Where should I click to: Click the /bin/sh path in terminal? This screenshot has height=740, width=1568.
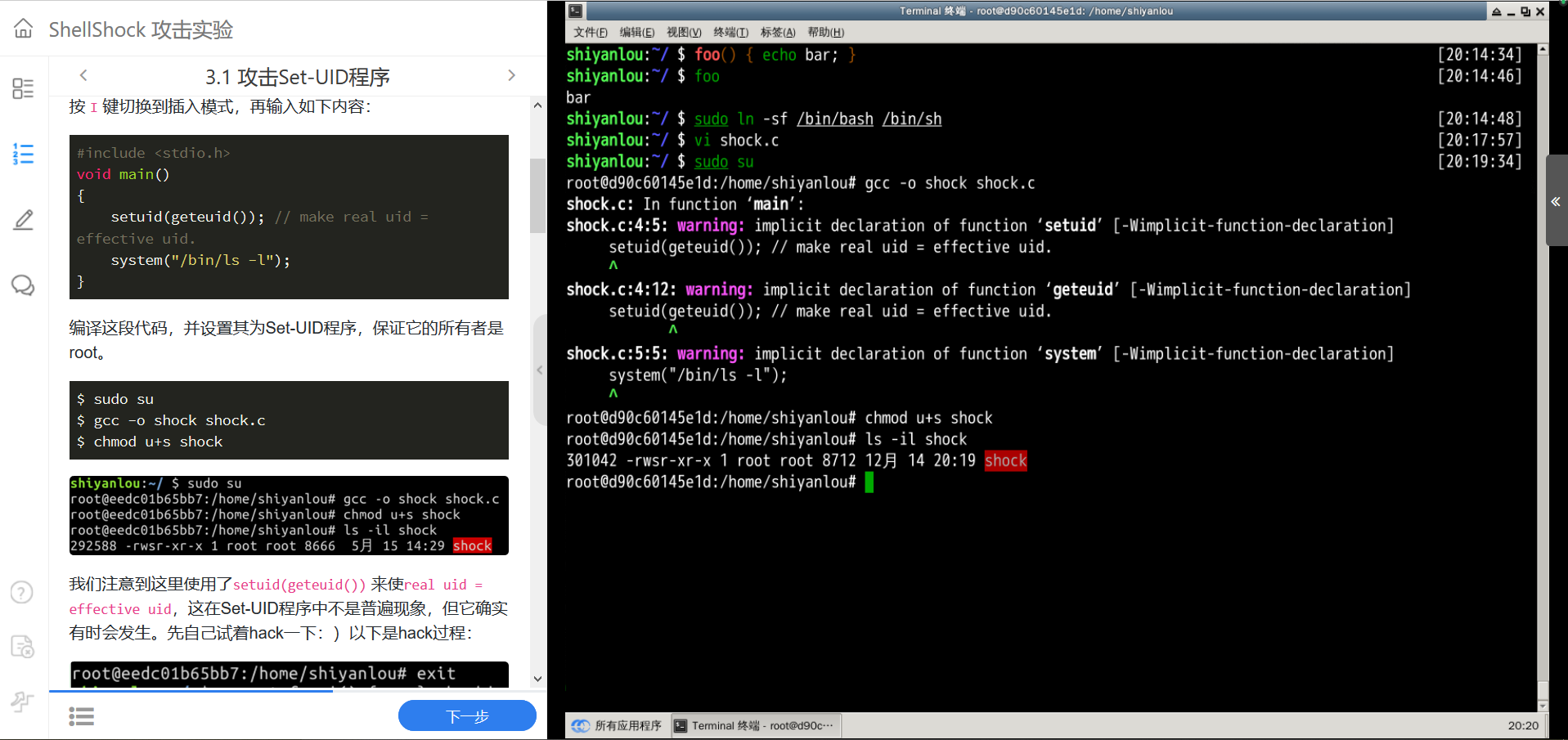(912, 119)
